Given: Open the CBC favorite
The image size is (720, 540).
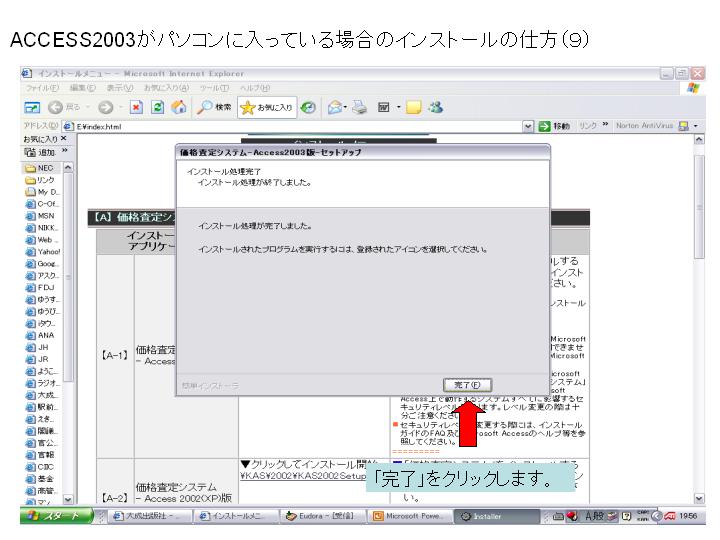Looking at the screenshot, I should (40, 467).
